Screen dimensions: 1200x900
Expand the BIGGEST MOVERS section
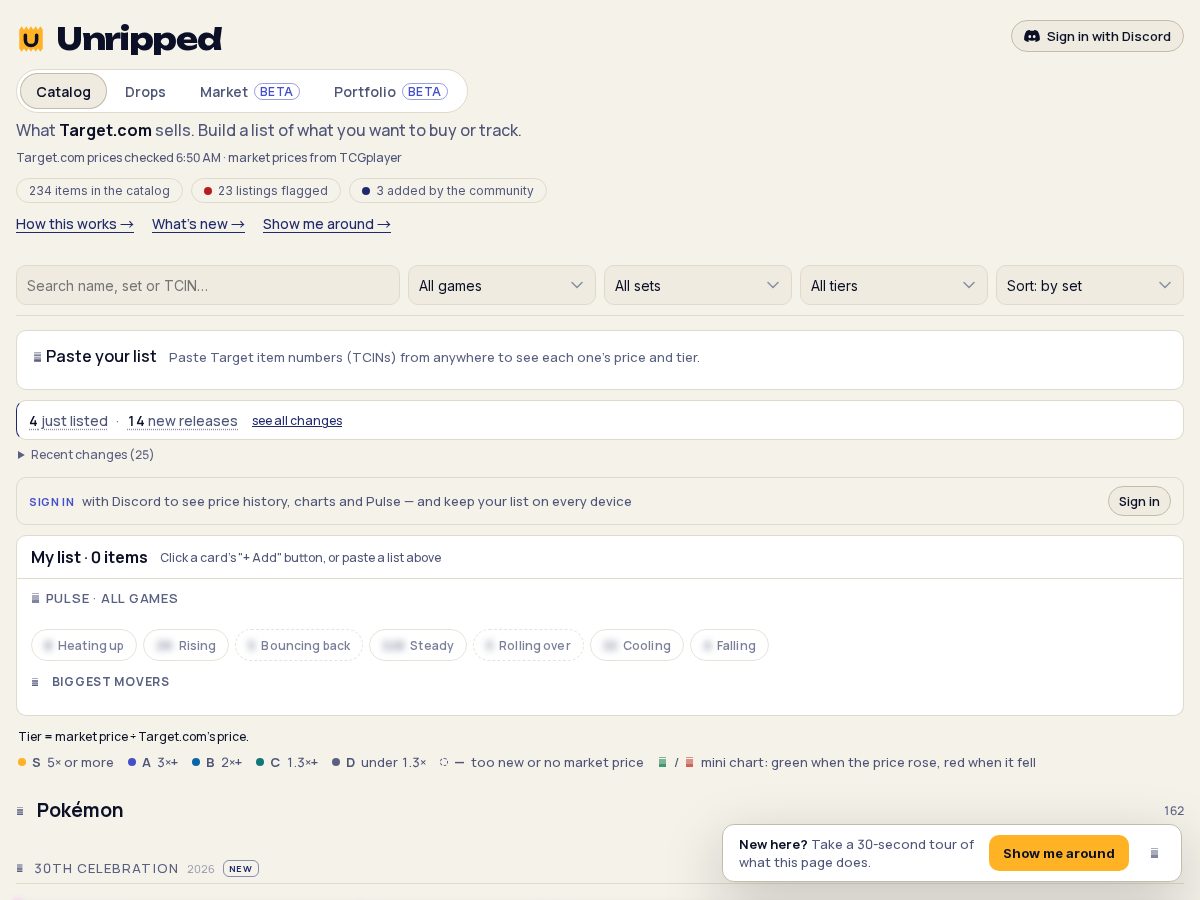100,681
